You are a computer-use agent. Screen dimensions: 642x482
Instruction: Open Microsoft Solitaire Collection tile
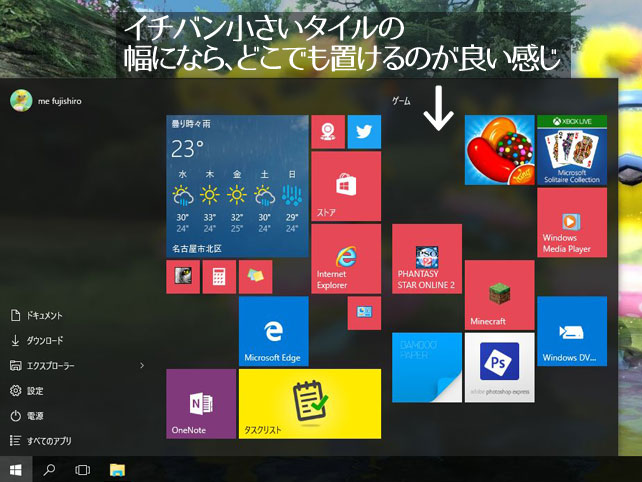click(572, 150)
